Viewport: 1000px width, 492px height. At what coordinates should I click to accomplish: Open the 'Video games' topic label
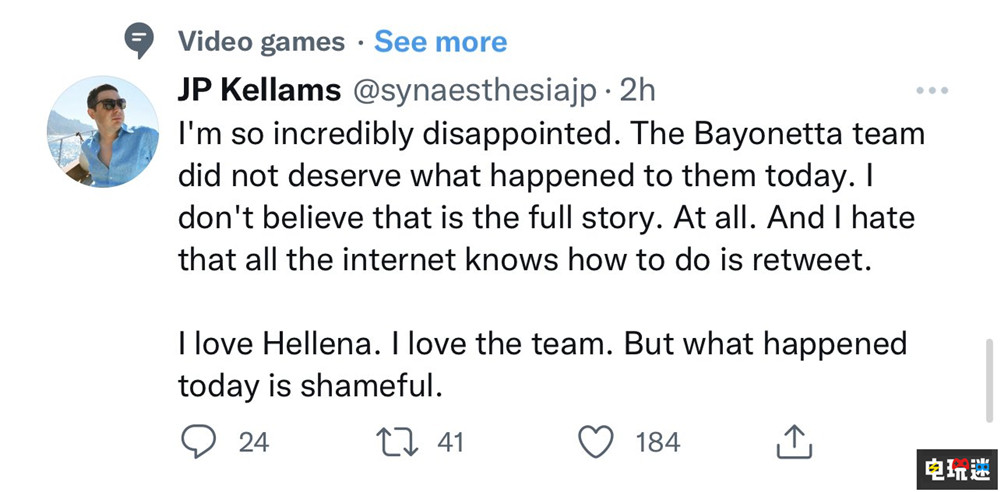click(260, 42)
